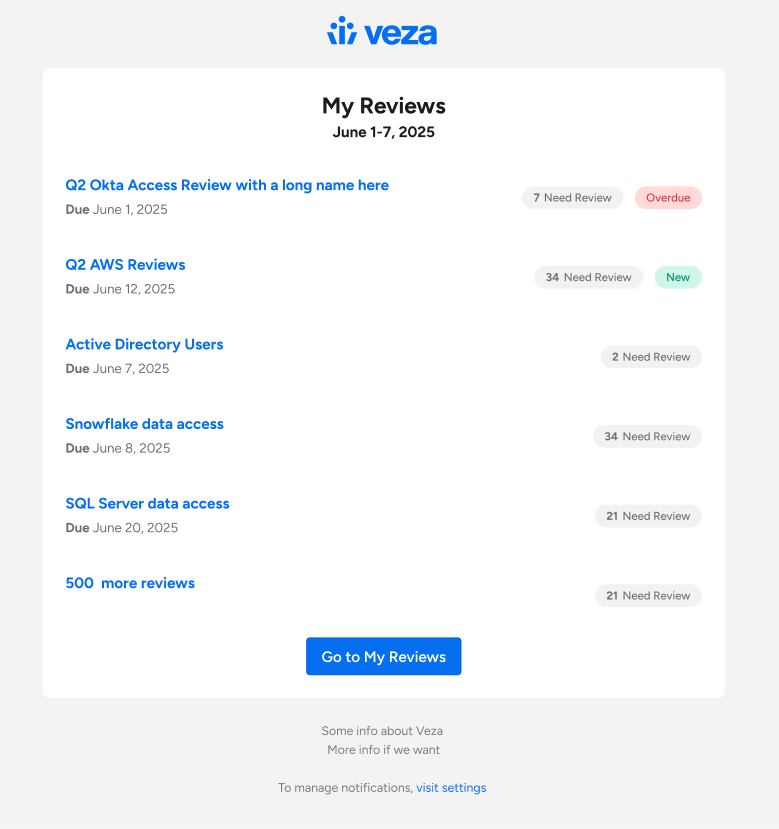779x829 pixels.
Task: Click the Veza logo icon
Action: click(342, 32)
